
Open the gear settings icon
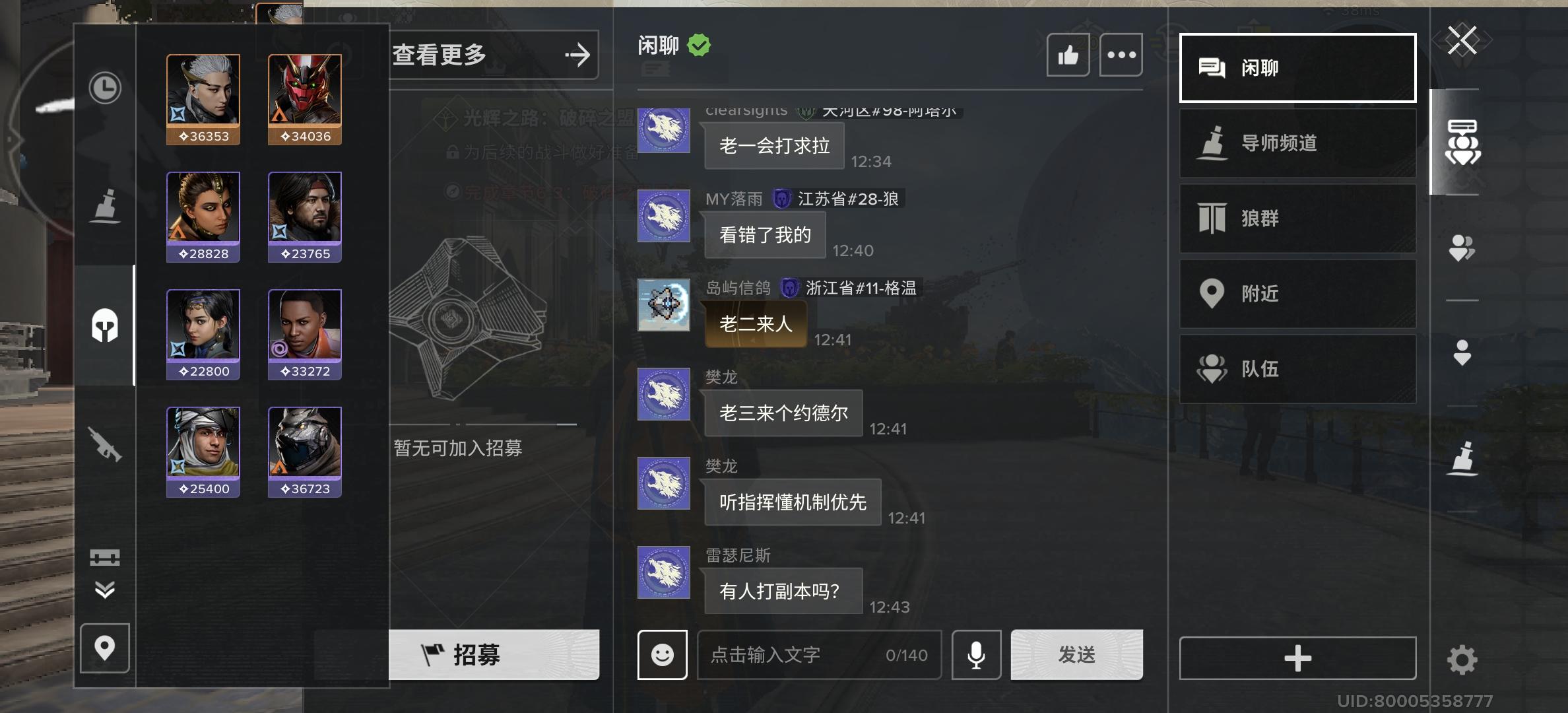[x=1462, y=660]
